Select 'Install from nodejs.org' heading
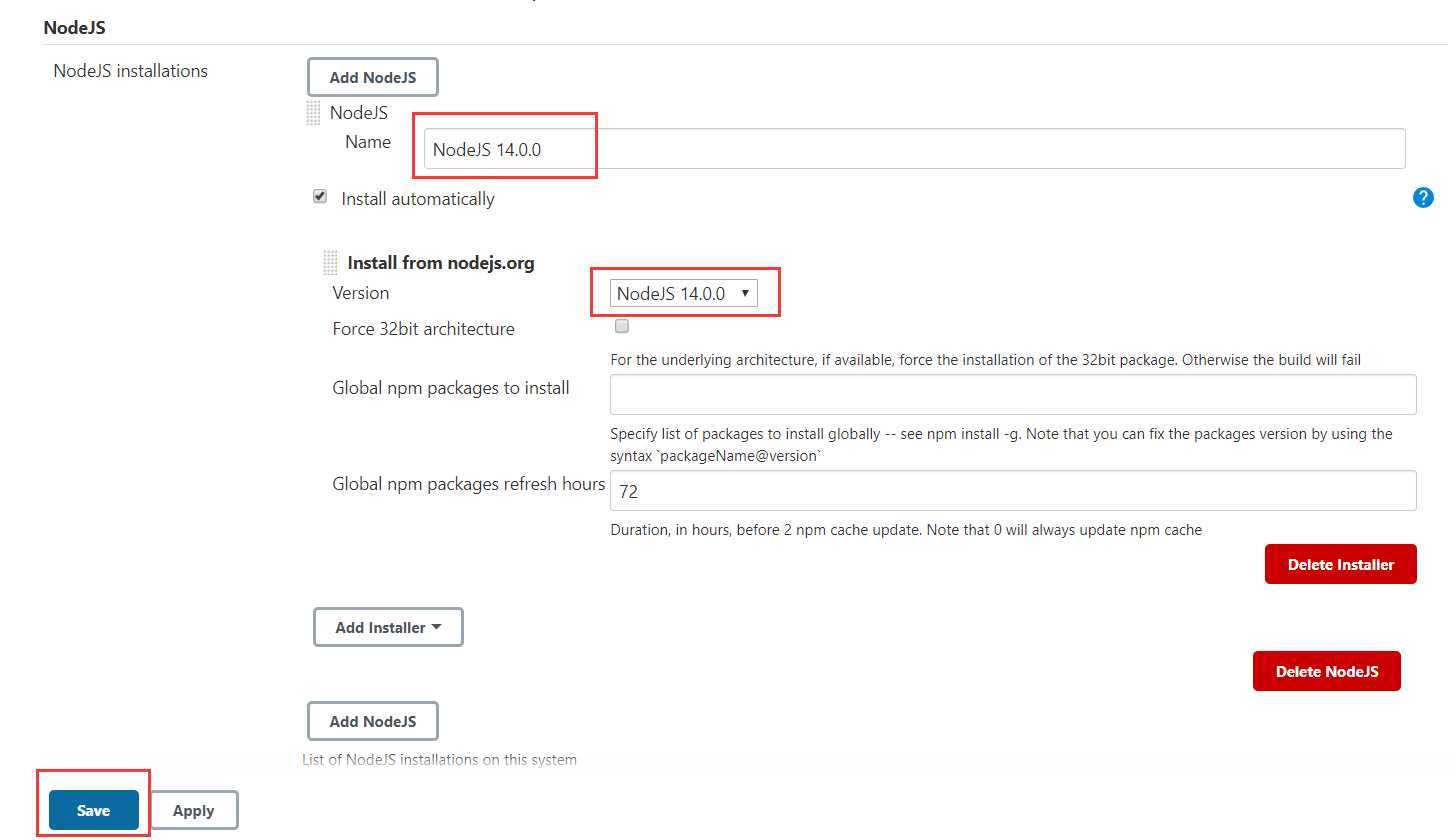The width and height of the screenshot is (1455, 840). 441,263
